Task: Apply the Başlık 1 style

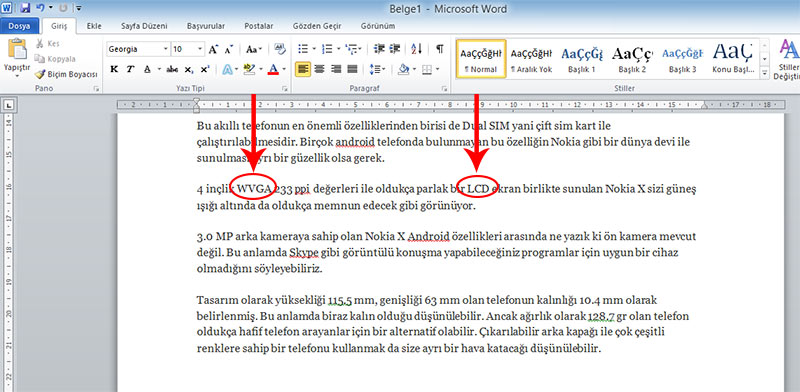Action: point(582,59)
